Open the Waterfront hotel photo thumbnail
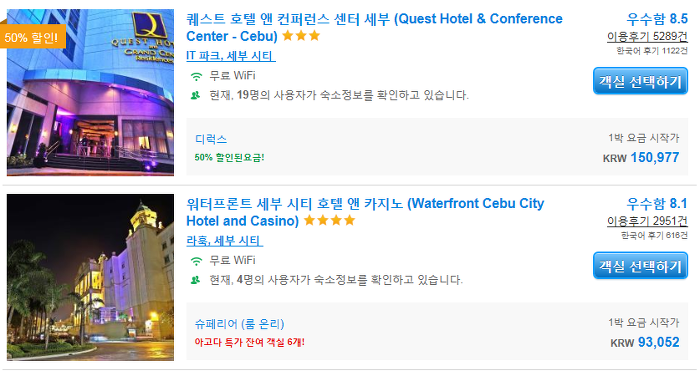The width and height of the screenshot is (700, 371). coord(90,277)
